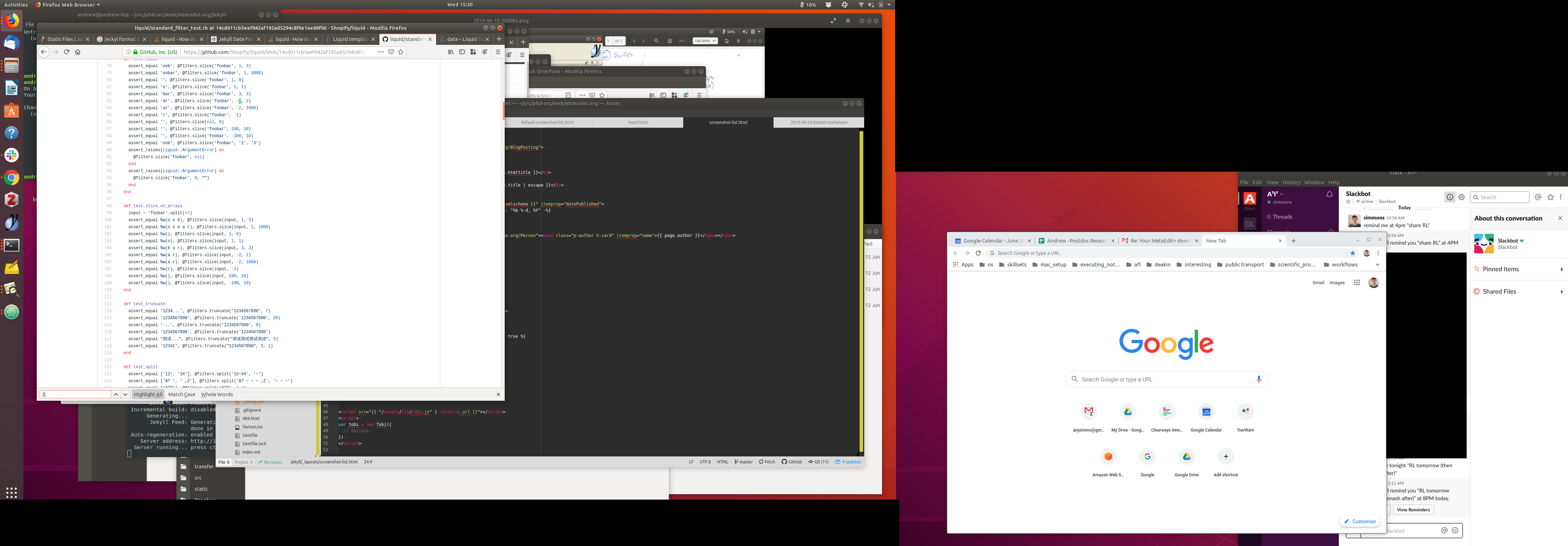This screenshot has height=546, width=1568.
Task: Switch to the head.html tab in Atom
Action: [x=637, y=122]
